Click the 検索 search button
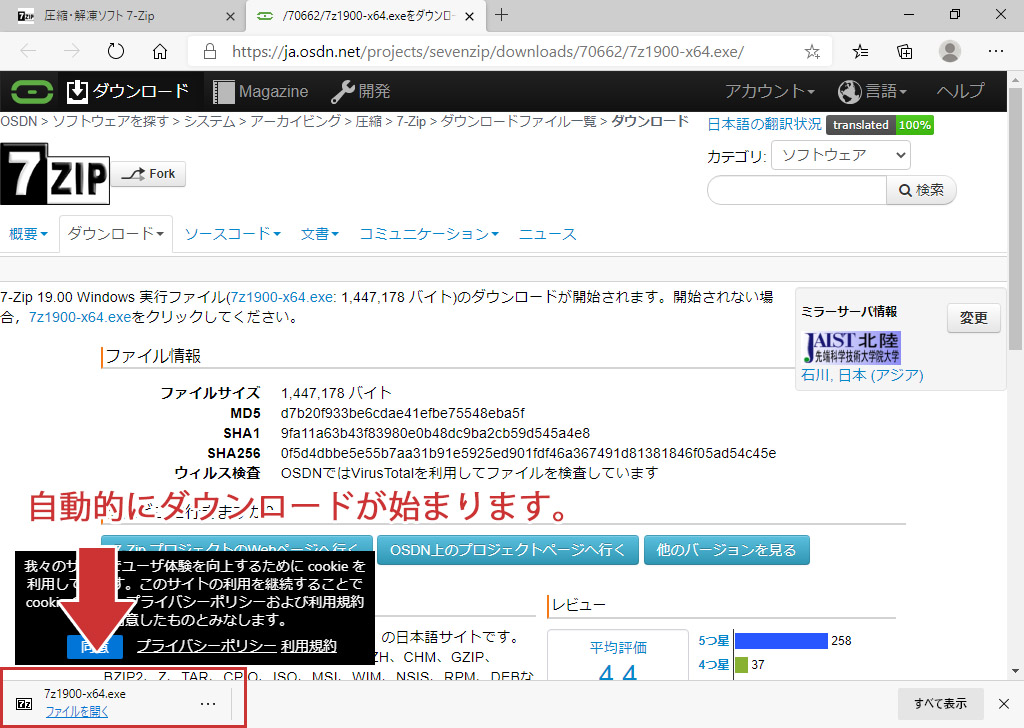The width and height of the screenshot is (1024, 728). click(921, 190)
